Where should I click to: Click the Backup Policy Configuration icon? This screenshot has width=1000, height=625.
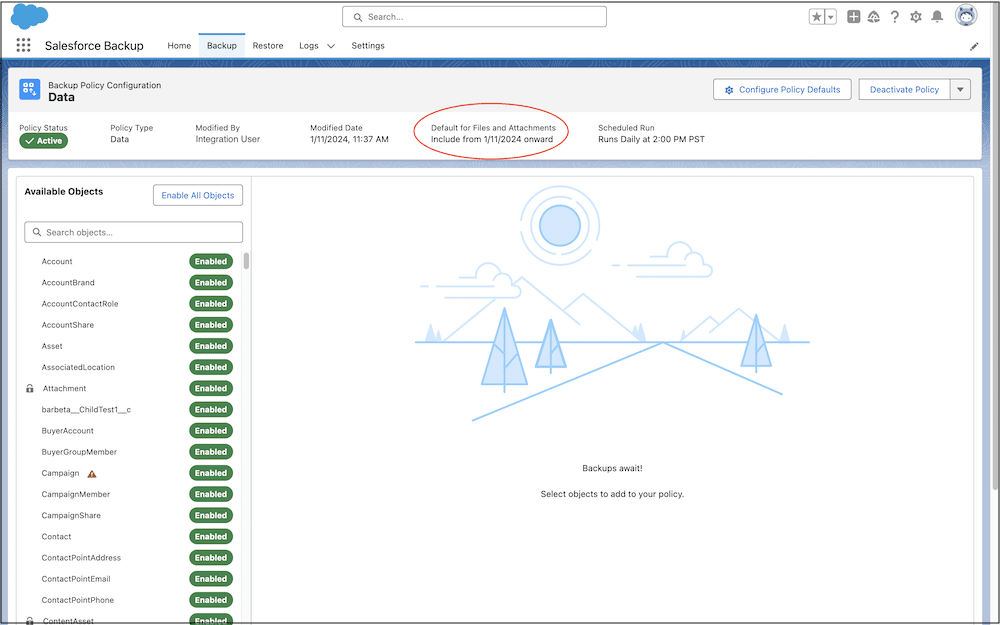(x=29, y=90)
